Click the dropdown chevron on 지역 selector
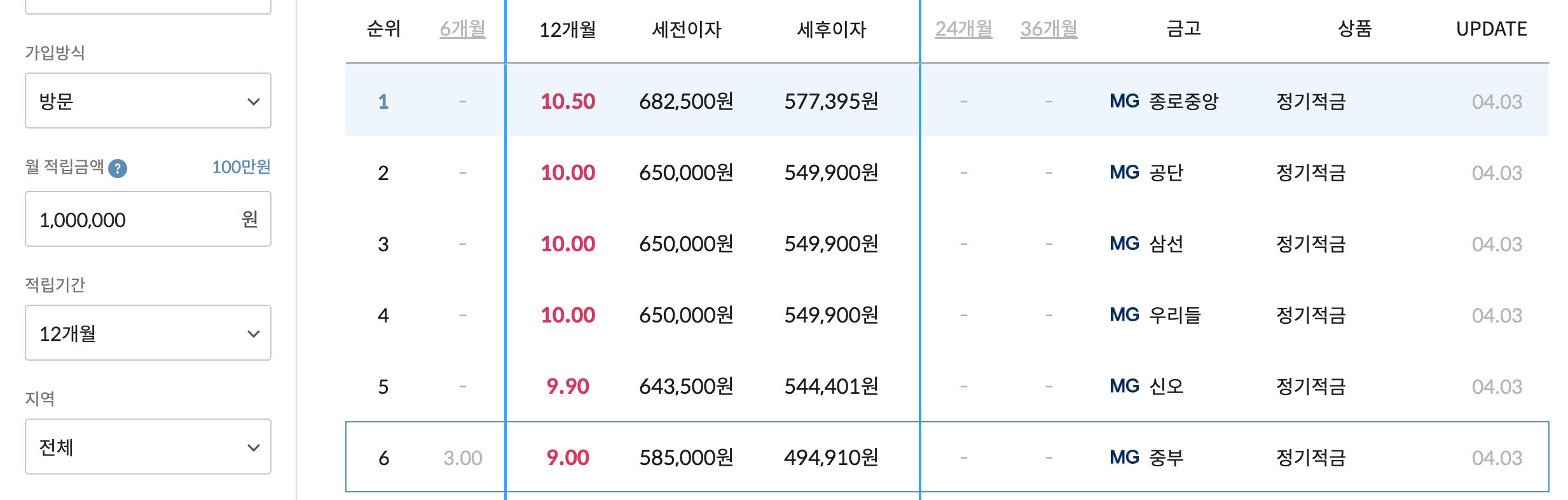Screen dimensions: 1568x500 pos(253,447)
